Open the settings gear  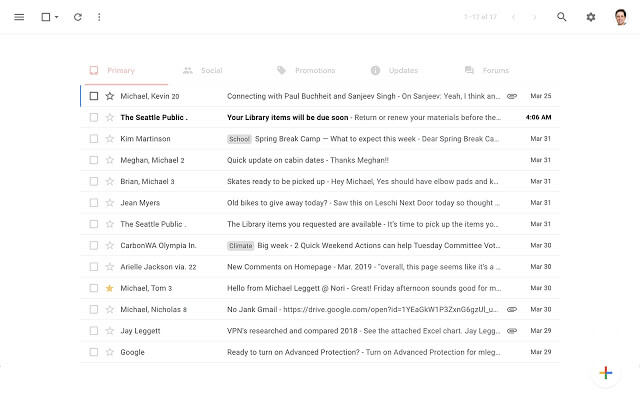coord(590,17)
